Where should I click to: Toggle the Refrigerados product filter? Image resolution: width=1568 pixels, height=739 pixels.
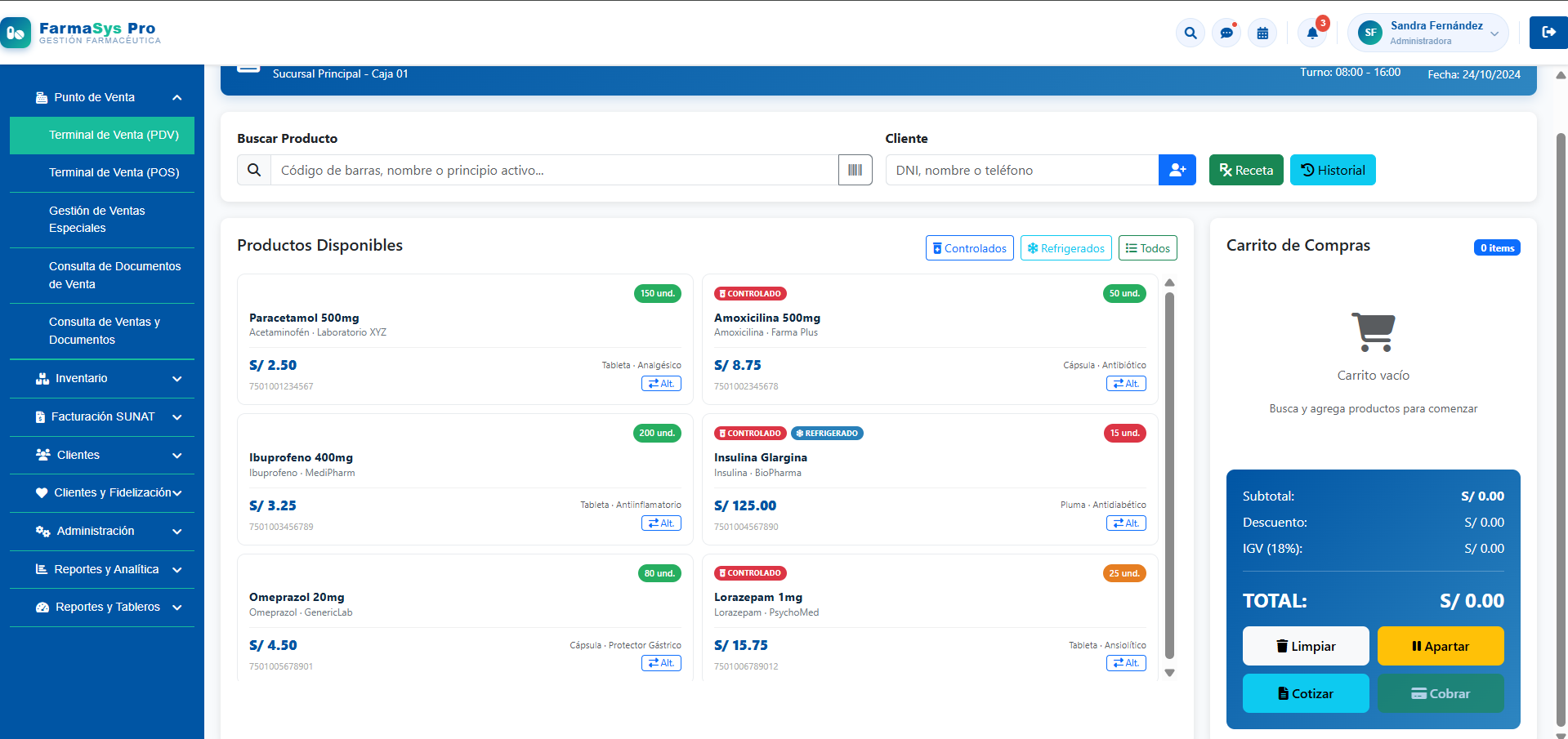pyautogui.click(x=1066, y=248)
